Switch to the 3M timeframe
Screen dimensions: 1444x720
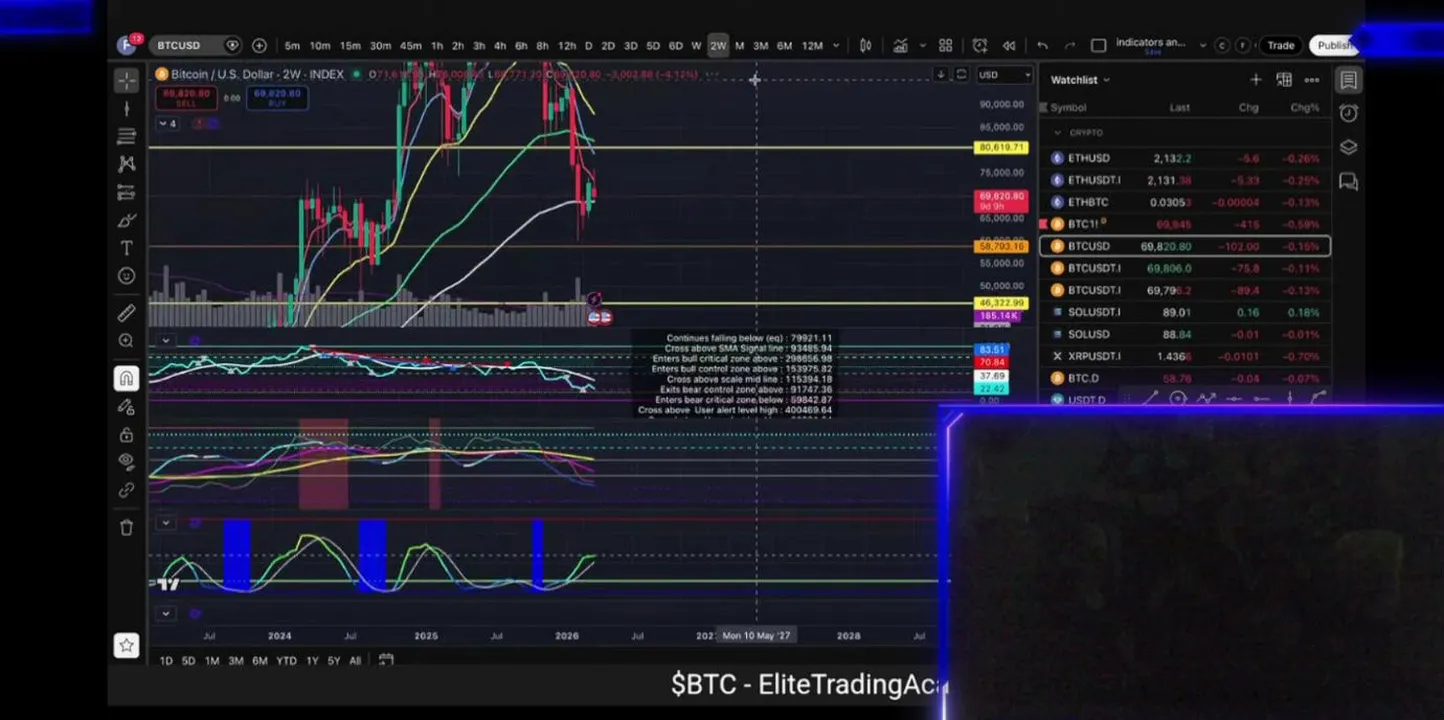click(760, 45)
